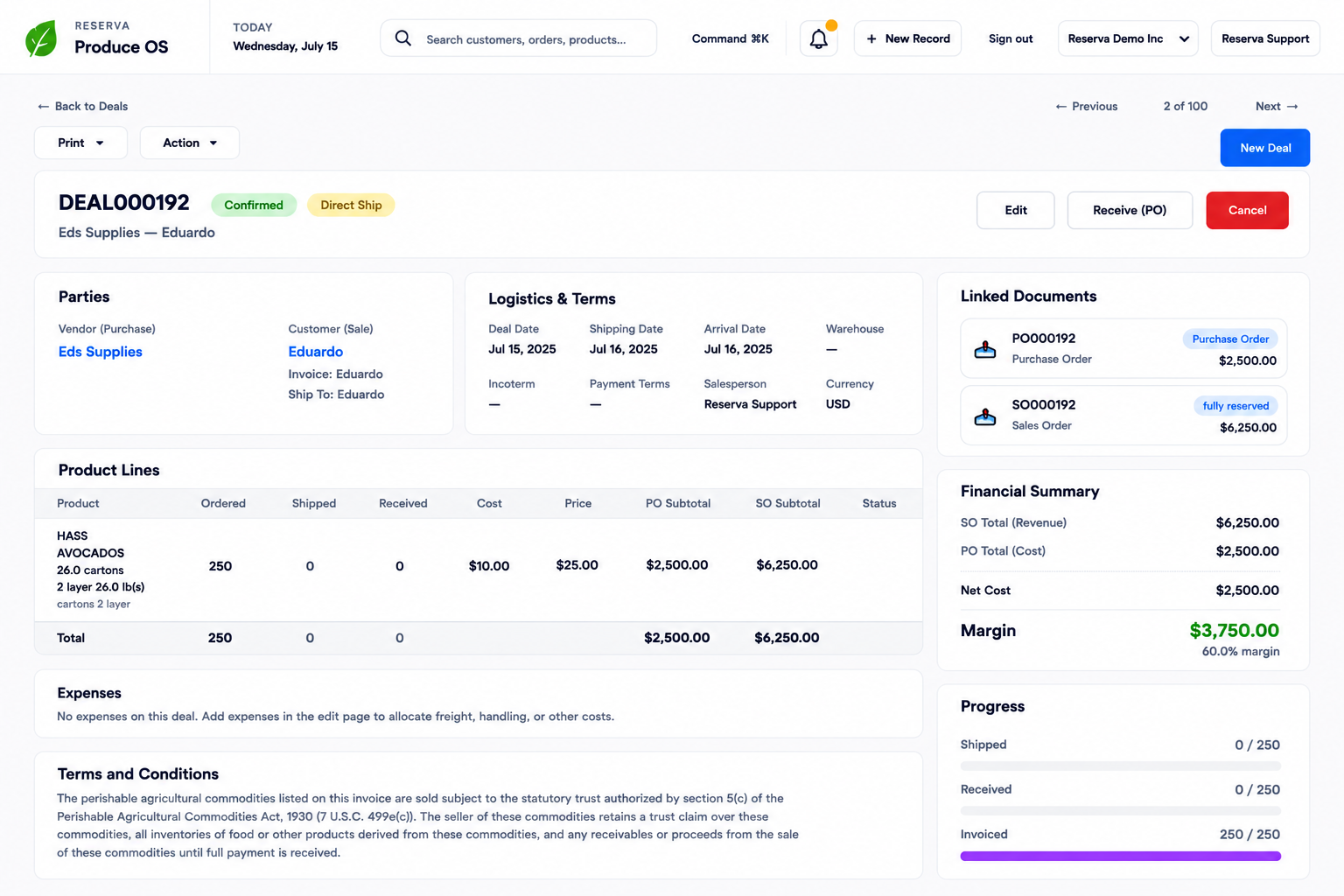Click the 60.0% margin text

click(x=1240, y=651)
